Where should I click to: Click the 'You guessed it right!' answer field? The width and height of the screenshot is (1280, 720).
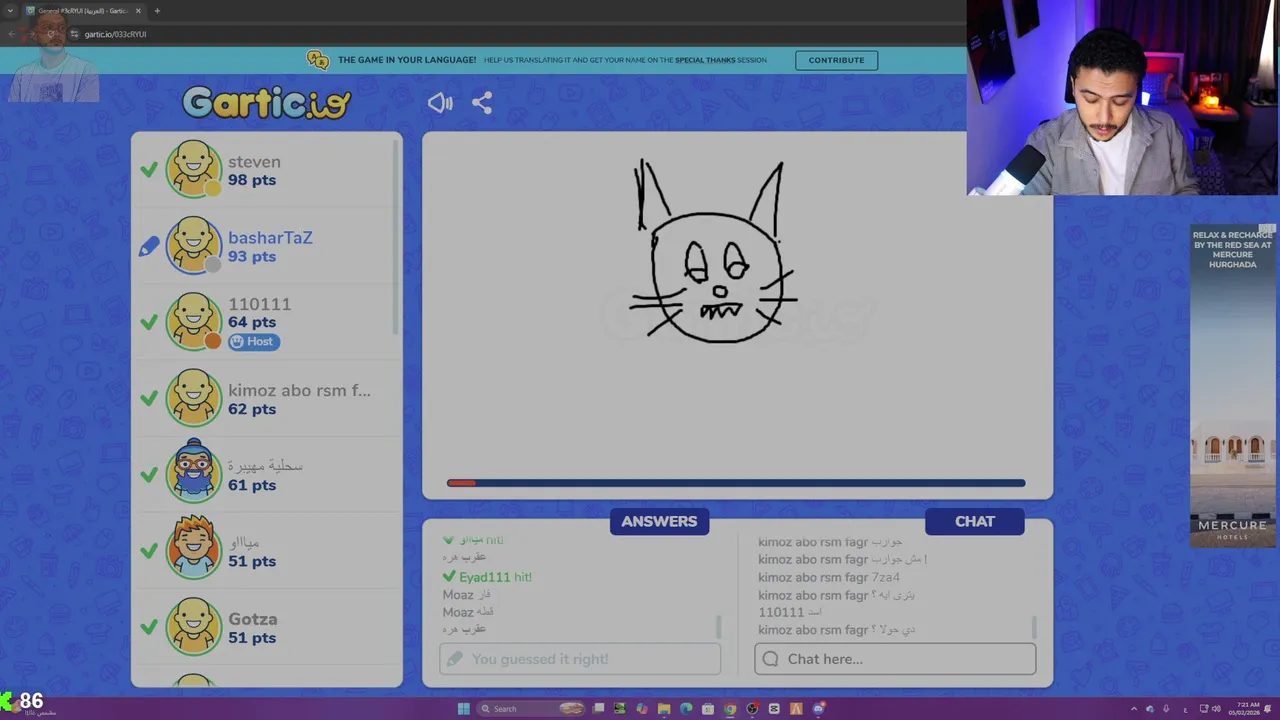pyautogui.click(x=580, y=659)
